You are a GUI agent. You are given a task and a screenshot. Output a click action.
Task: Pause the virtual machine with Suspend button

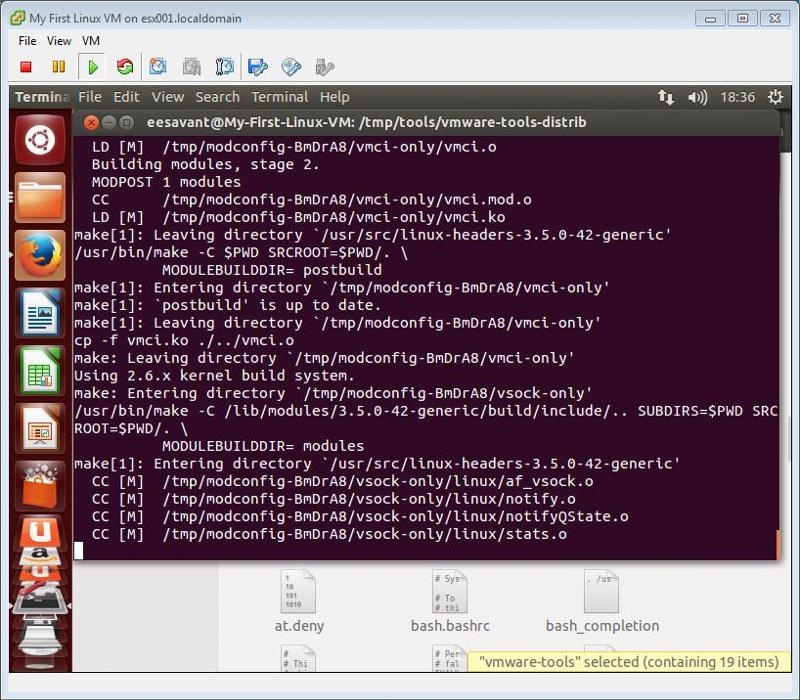click(x=59, y=67)
